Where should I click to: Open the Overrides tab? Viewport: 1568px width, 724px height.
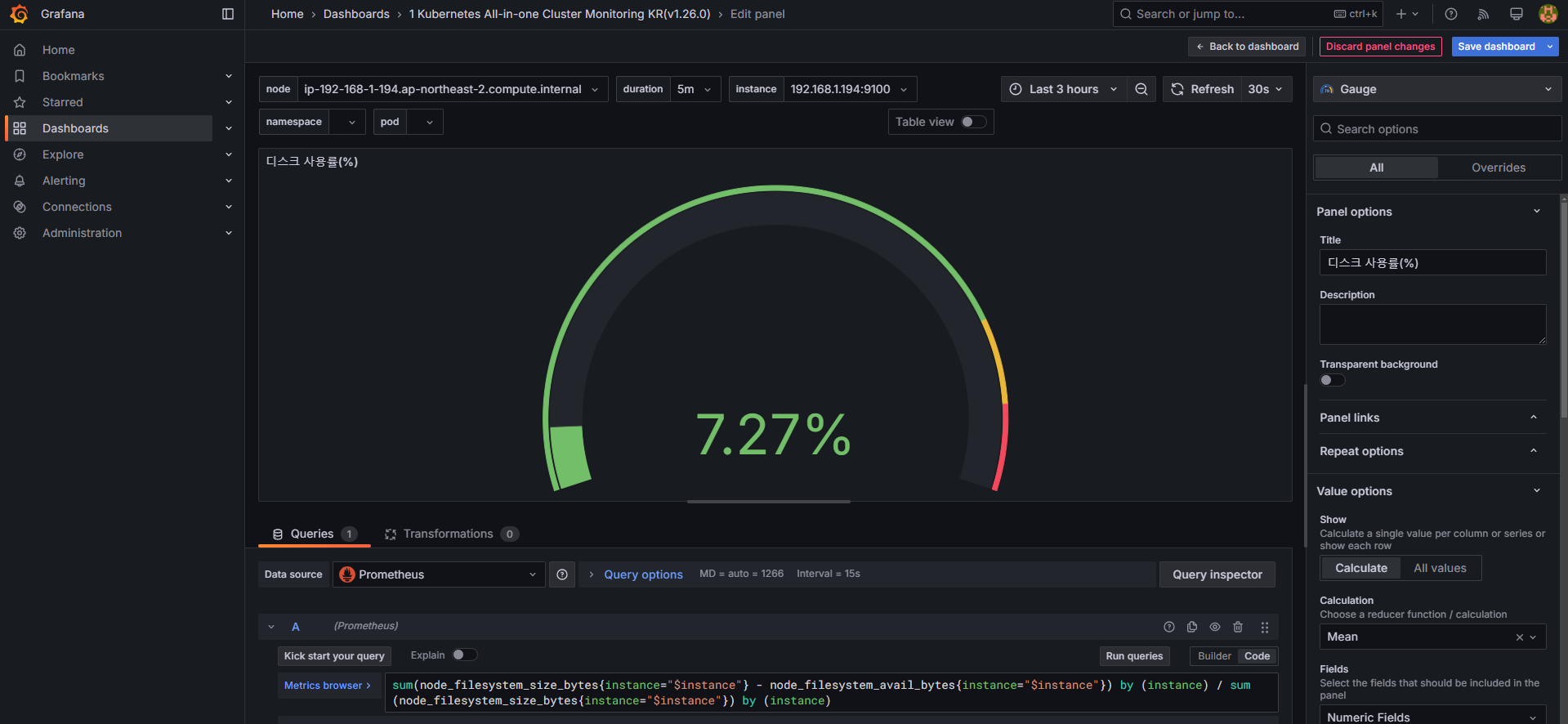click(1499, 168)
